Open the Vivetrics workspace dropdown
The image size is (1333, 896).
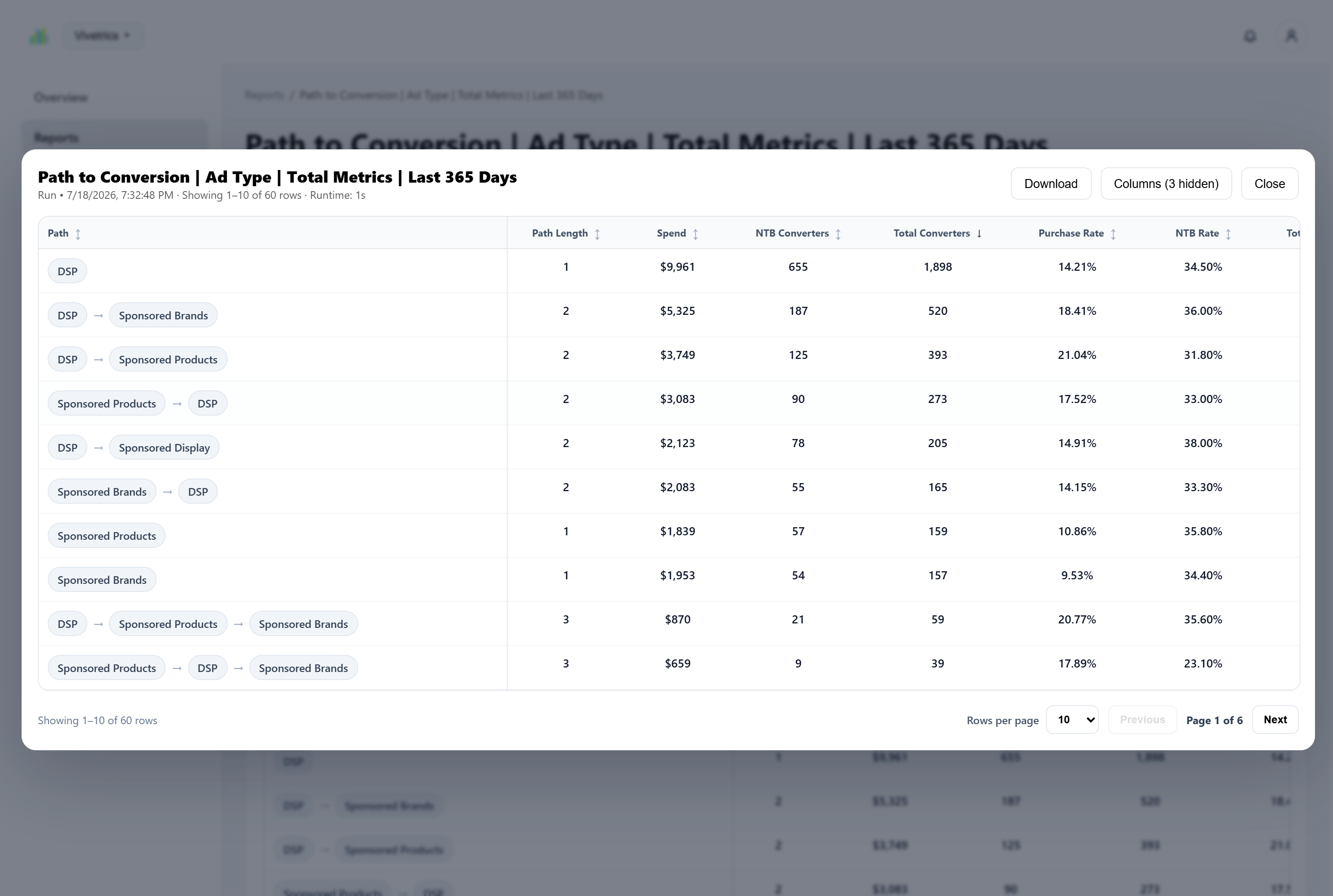tap(103, 36)
